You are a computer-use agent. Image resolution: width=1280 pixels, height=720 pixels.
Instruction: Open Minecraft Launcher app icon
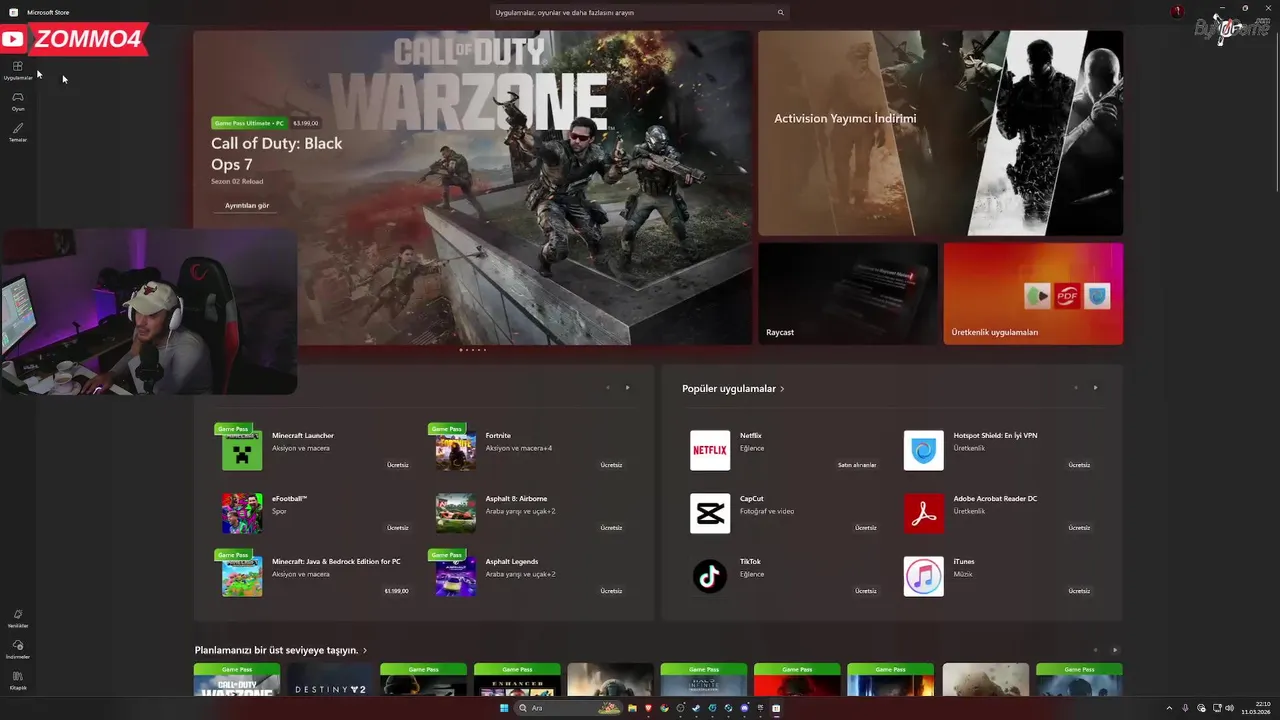click(242, 450)
